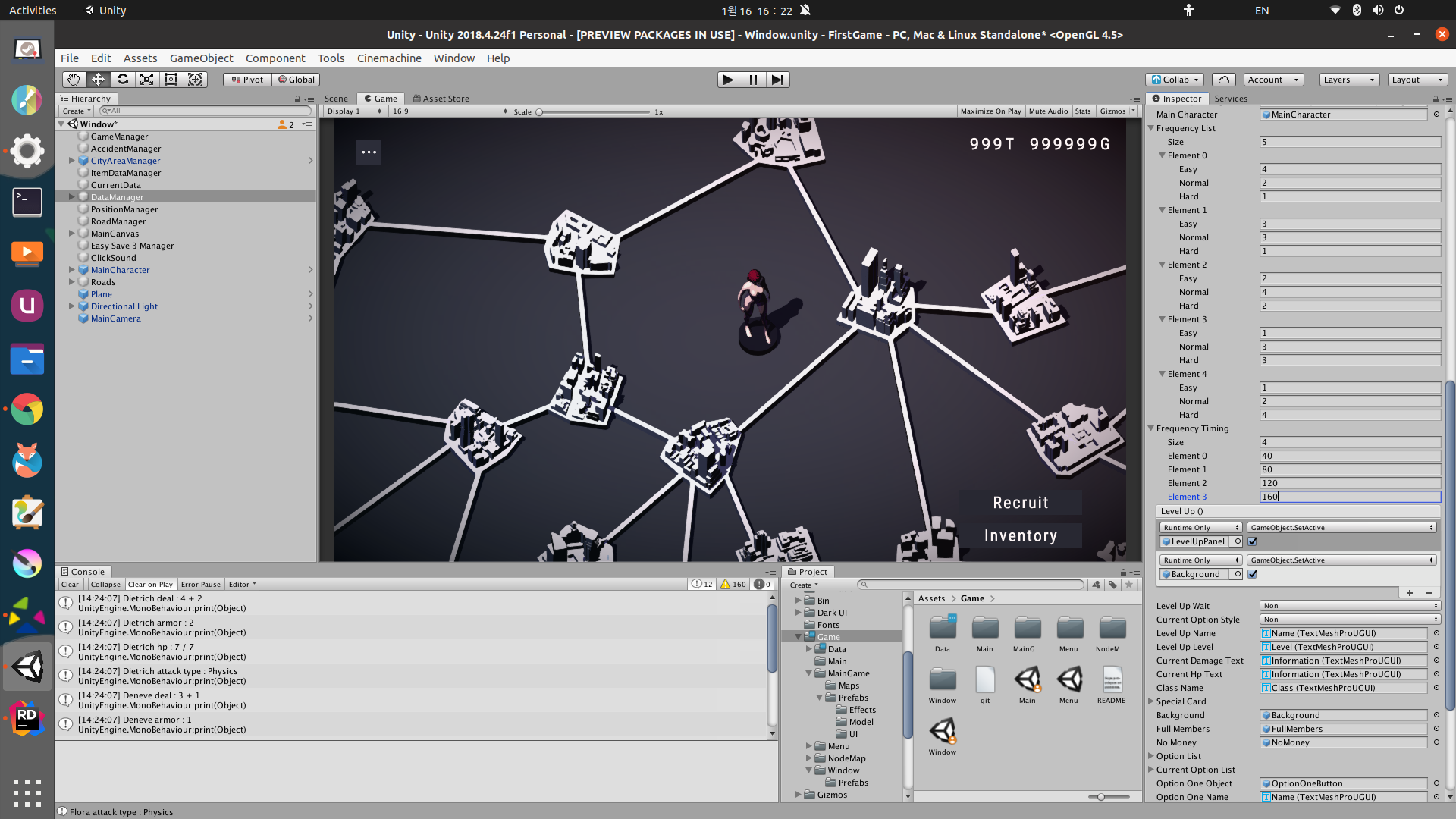
Task: Click console info message count icon
Action: tap(701, 584)
